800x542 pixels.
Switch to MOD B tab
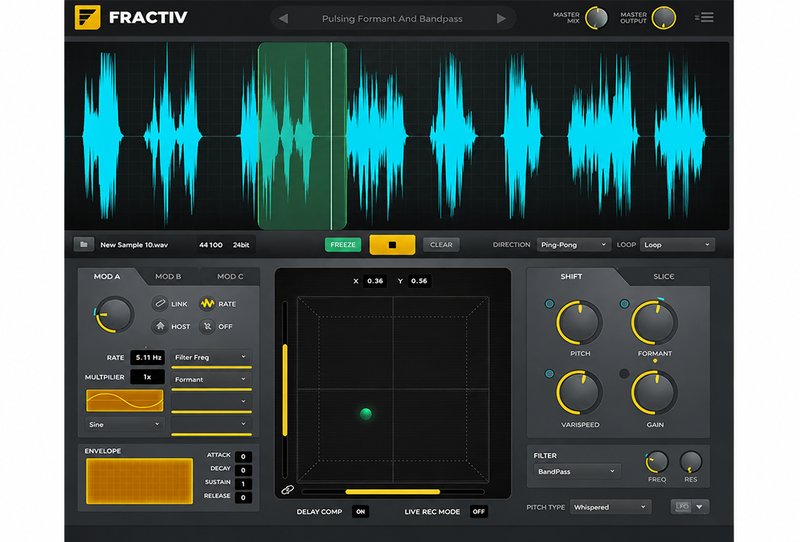pyautogui.click(x=168, y=276)
